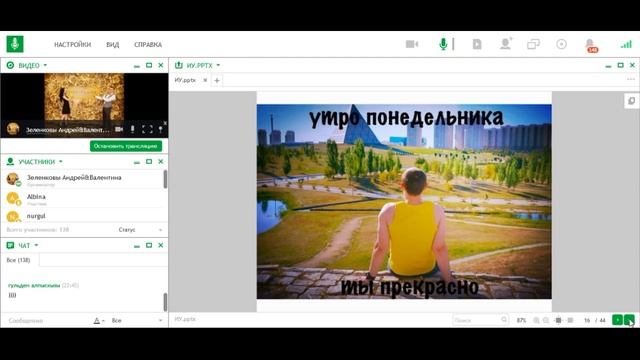Image resolution: width=640 pixels, height=360 pixels.
Task: Add a new document tab with plus
Action: (x=217, y=80)
